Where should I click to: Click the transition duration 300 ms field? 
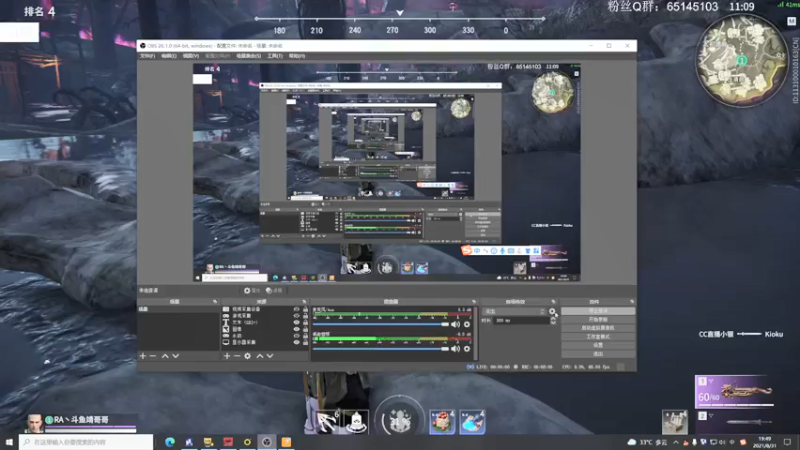point(521,321)
